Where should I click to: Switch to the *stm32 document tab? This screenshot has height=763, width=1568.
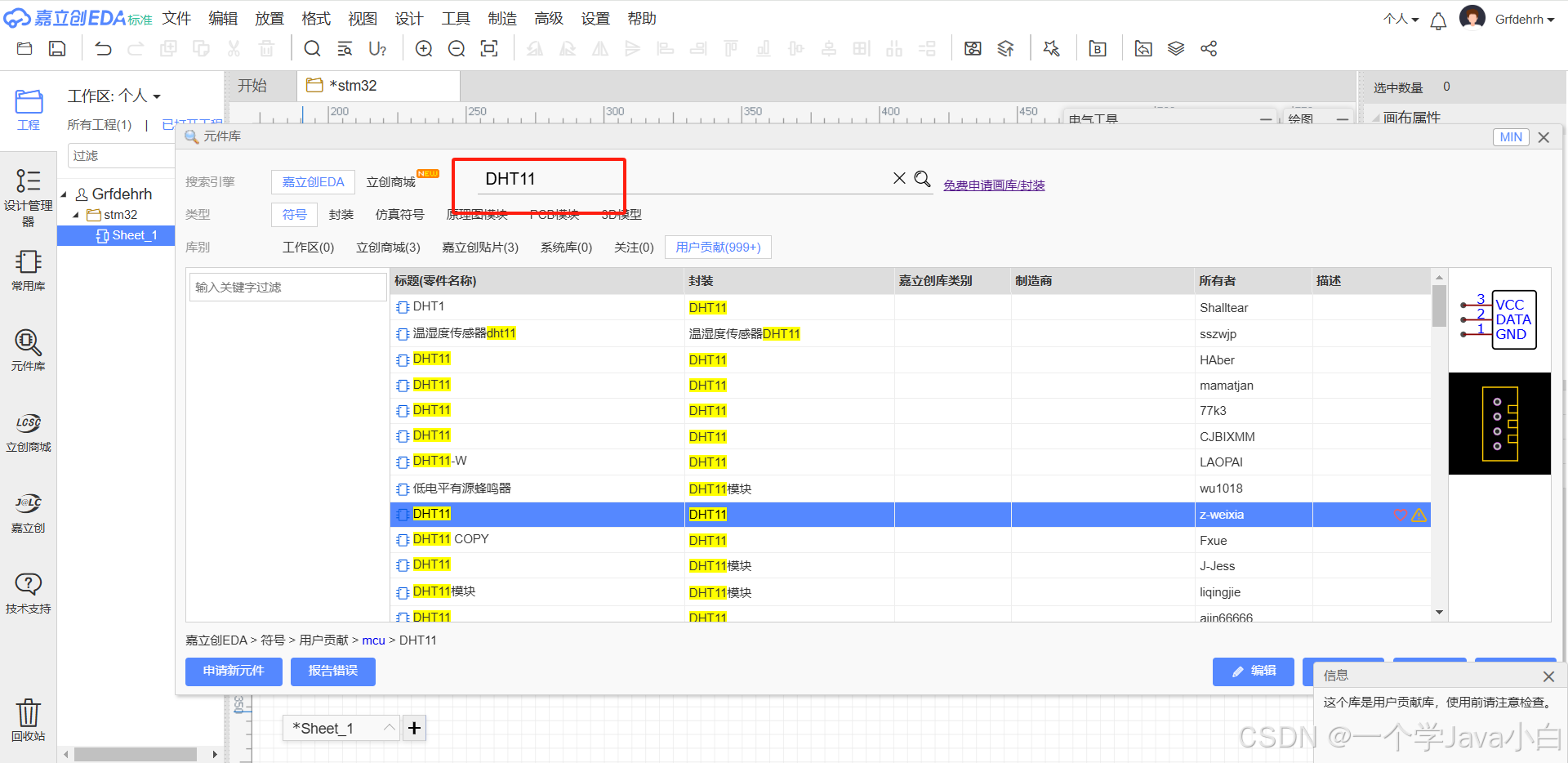(378, 86)
